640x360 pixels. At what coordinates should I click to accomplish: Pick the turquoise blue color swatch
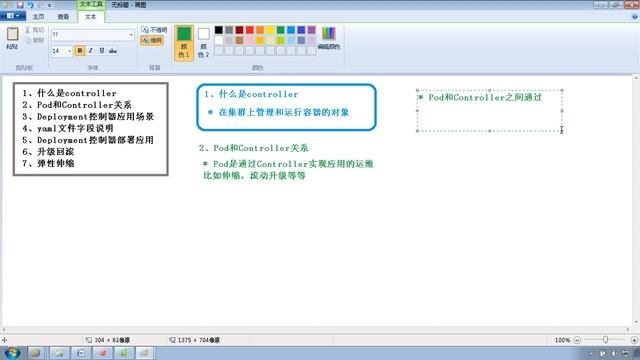pyautogui.click(x=291, y=30)
